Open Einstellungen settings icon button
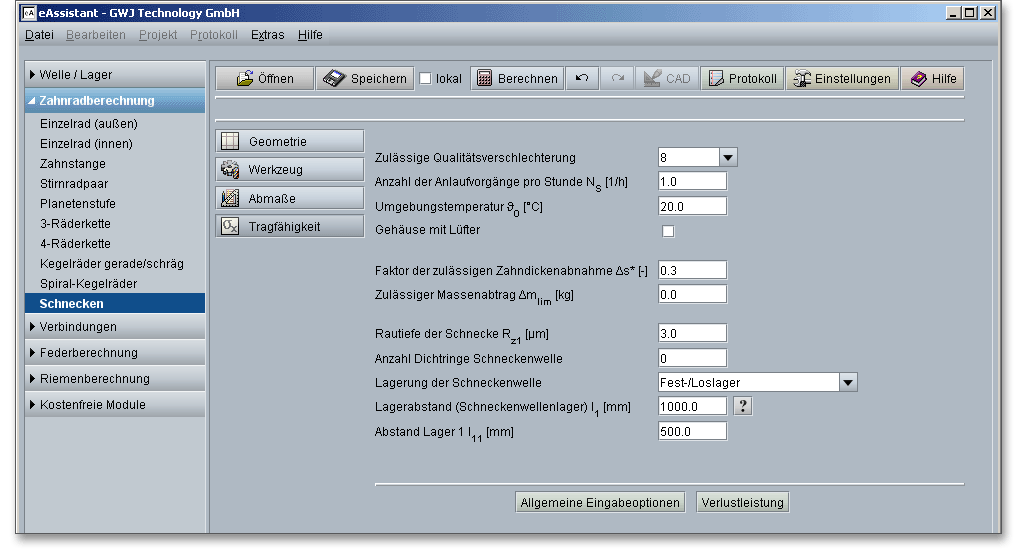This screenshot has height=549, width=1017. coord(841,79)
